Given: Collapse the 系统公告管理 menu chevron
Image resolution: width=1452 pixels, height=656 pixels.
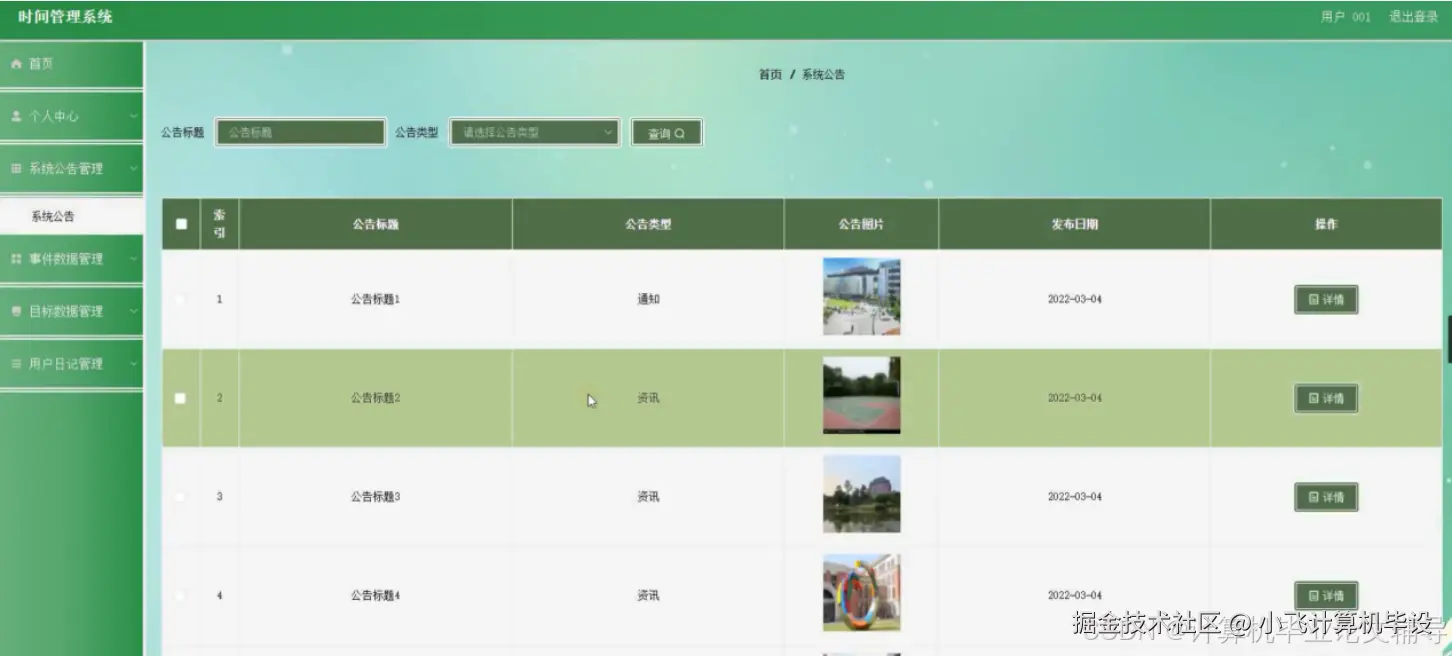Looking at the screenshot, I should pos(133,169).
